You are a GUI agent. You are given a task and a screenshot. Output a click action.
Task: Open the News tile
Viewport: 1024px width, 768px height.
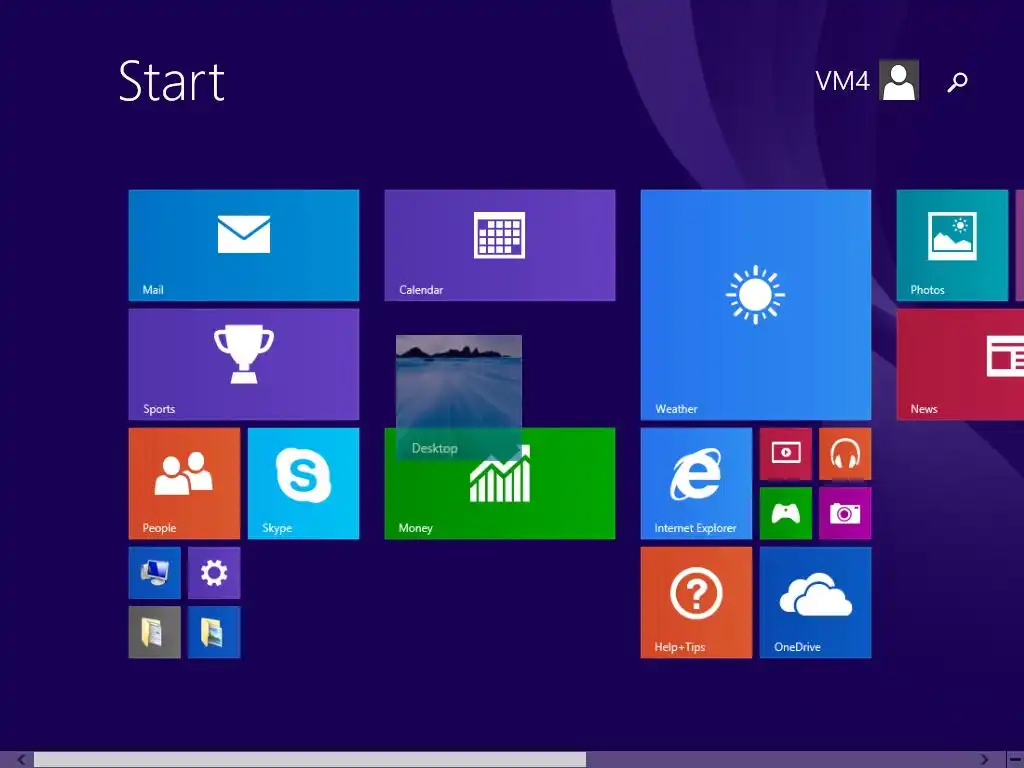coord(960,364)
